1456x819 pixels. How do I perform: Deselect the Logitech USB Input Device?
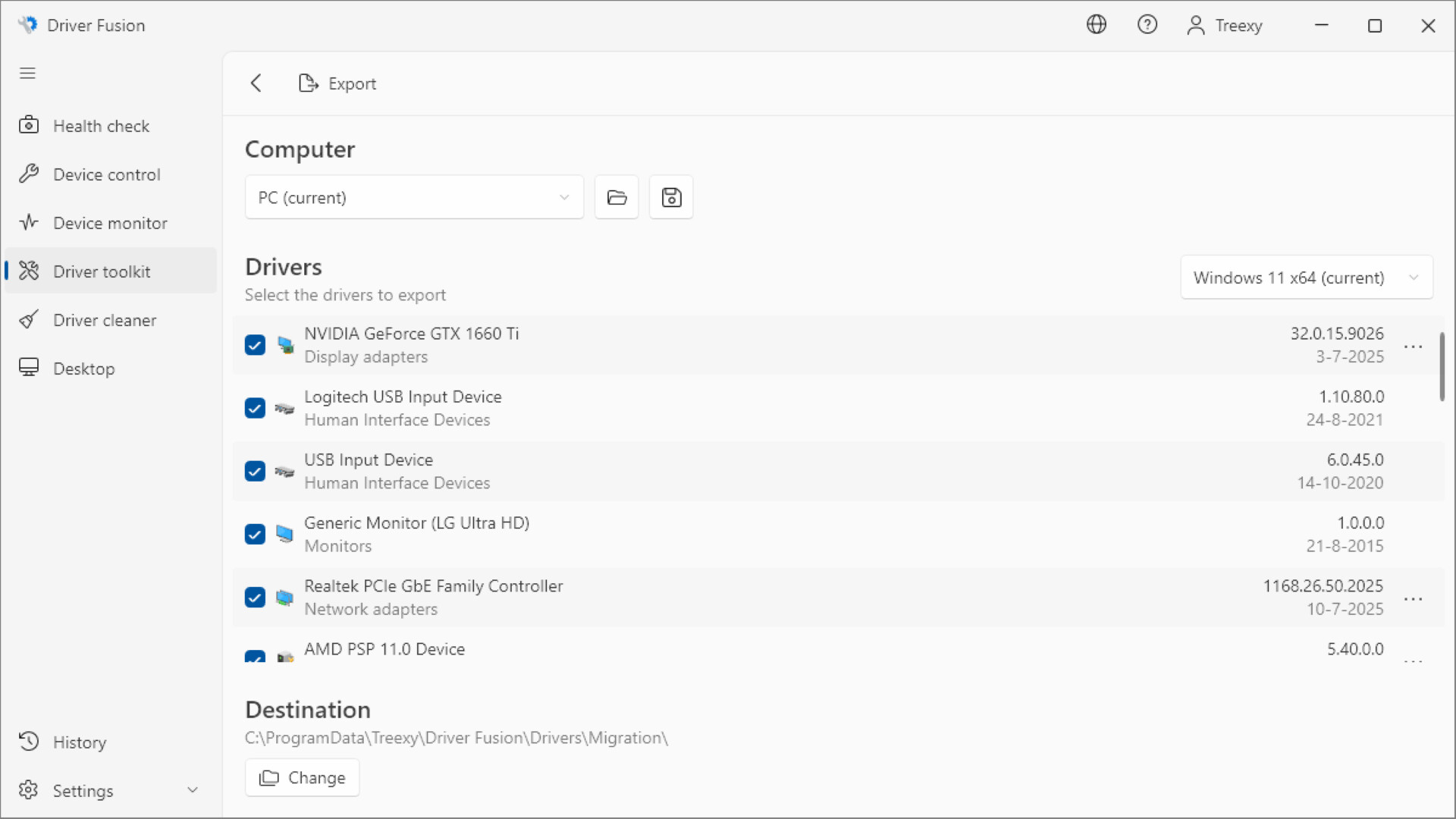(254, 408)
